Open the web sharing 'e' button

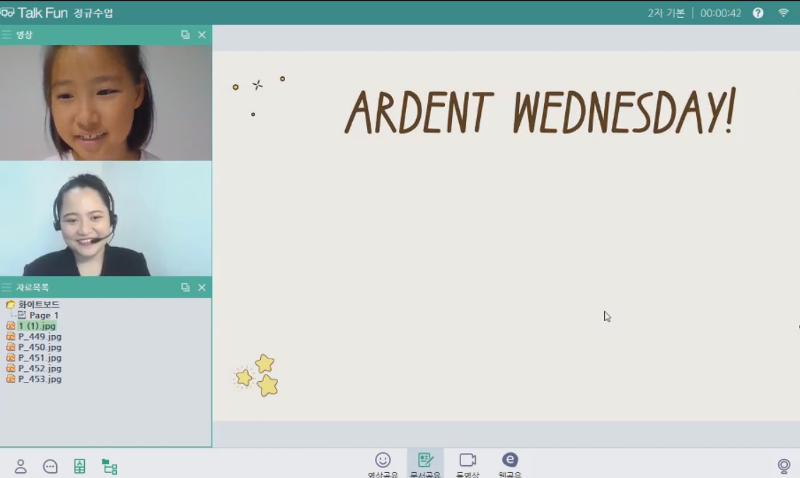[510, 461]
